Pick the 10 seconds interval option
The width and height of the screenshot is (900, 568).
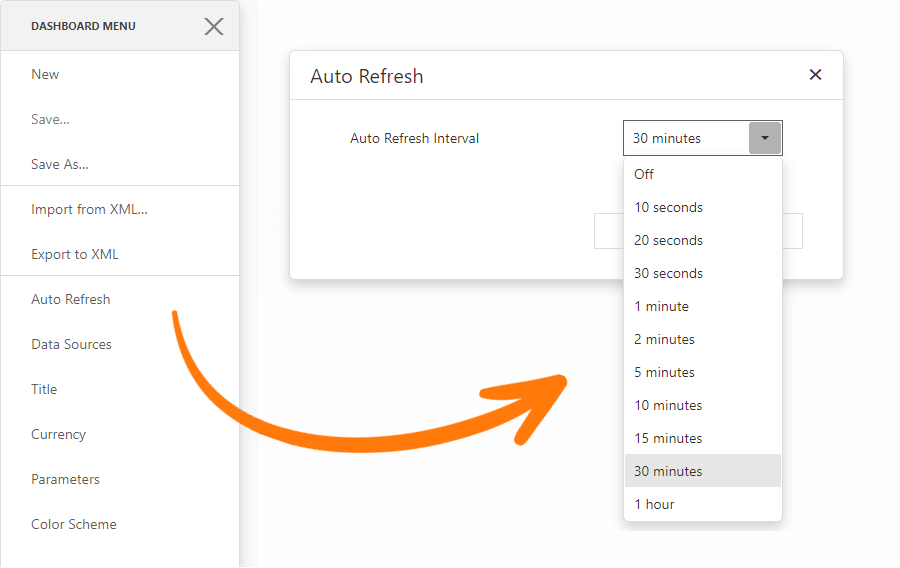coord(668,207)
